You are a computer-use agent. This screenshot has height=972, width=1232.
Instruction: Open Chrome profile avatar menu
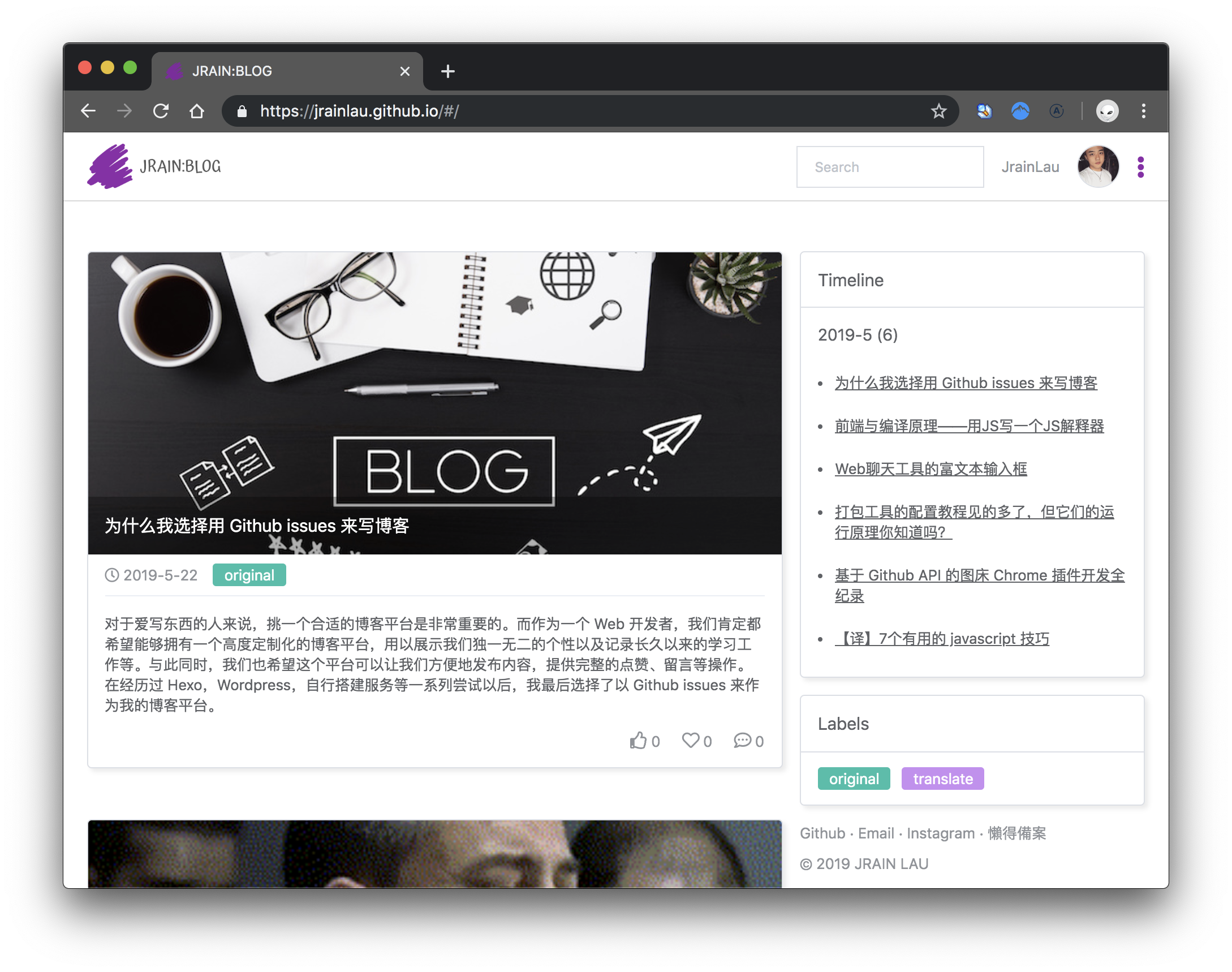[x=1107, y=111]
